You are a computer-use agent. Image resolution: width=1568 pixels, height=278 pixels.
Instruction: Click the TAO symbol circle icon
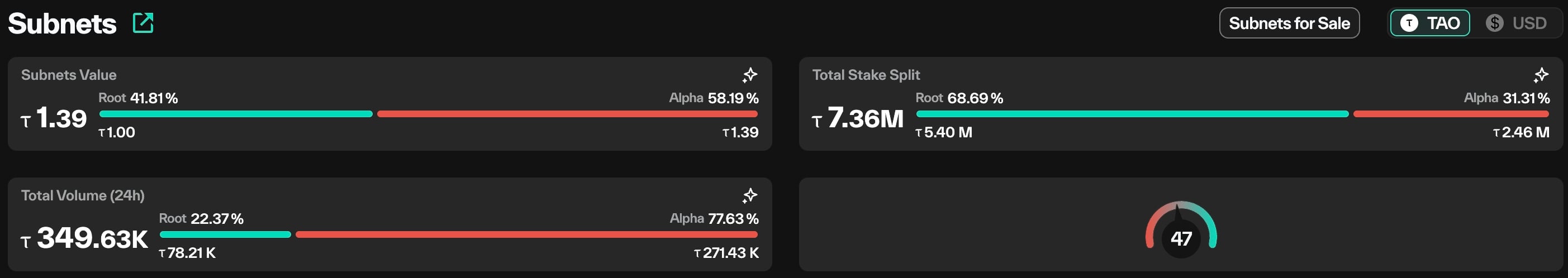click(x=1409, y=23)
